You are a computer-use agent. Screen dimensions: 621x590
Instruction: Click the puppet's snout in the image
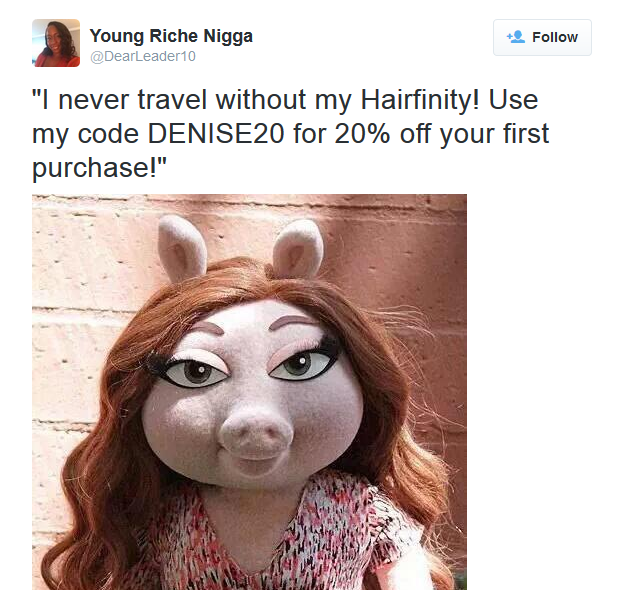pos(257,435)
